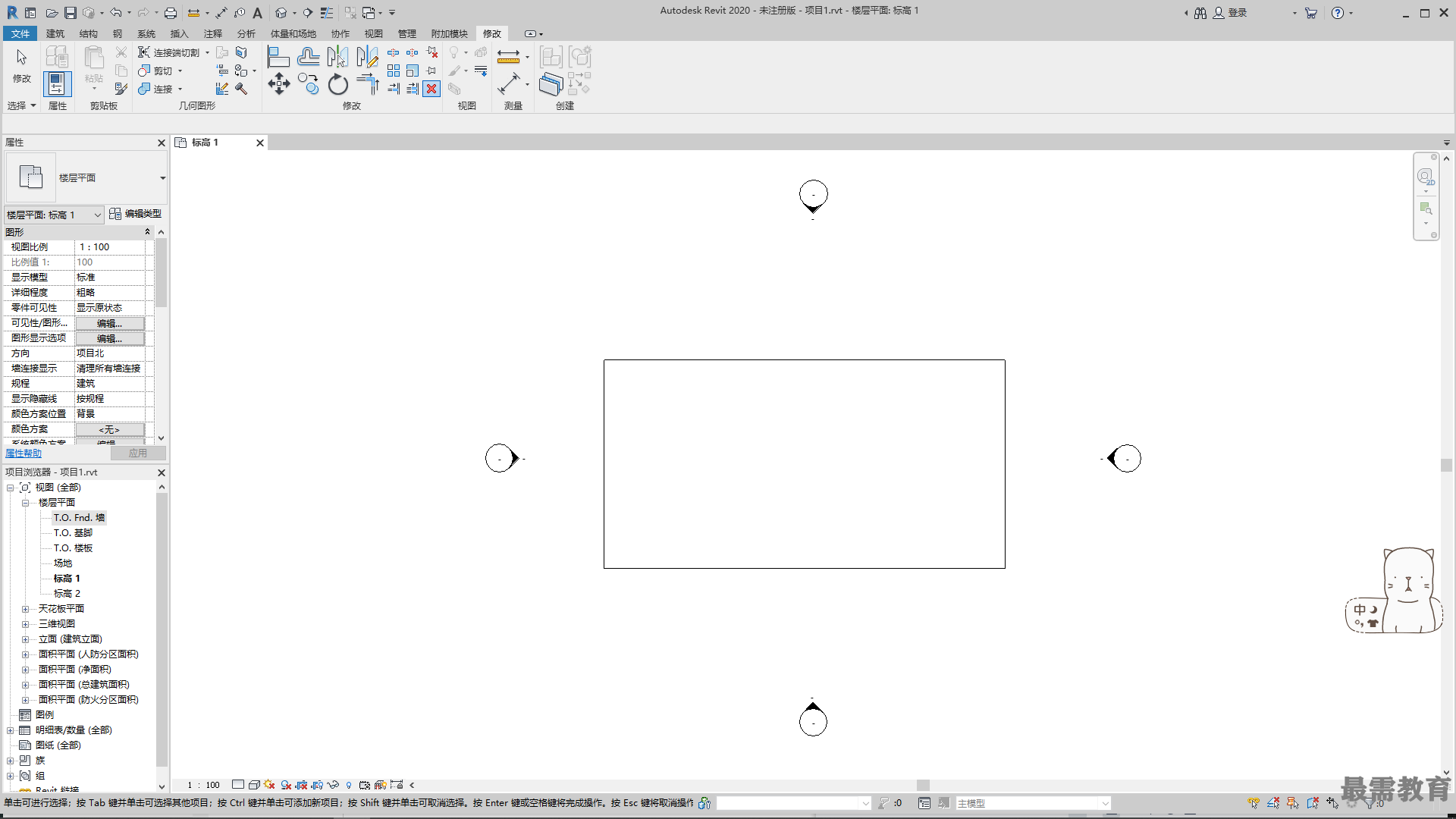Switch to the 管理 ribbon tab
The image size is (1456, 819).
407,33
